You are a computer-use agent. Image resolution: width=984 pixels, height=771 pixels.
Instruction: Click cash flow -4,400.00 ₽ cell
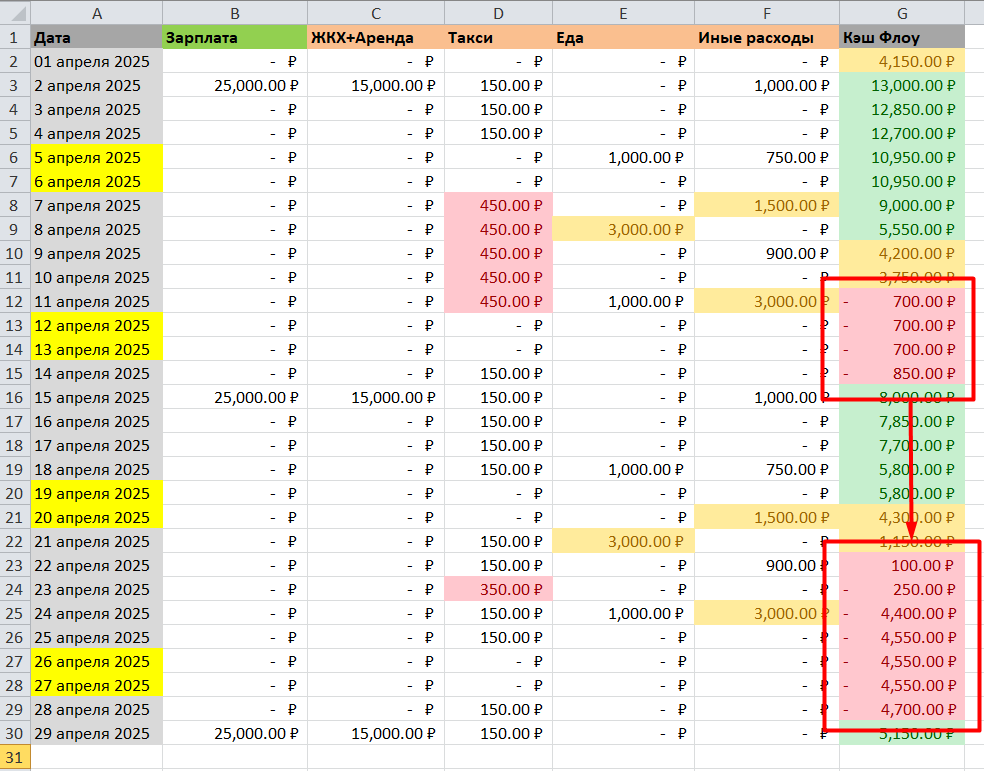(902, 614)
